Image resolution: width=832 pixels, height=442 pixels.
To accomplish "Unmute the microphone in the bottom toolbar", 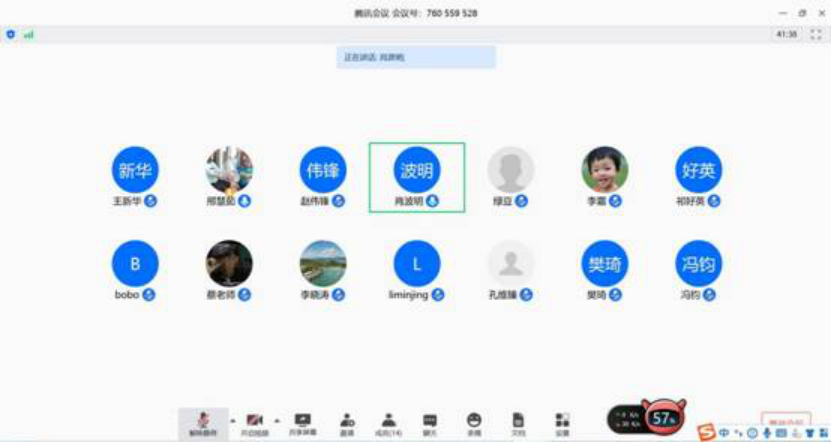I will coord(203,422).
